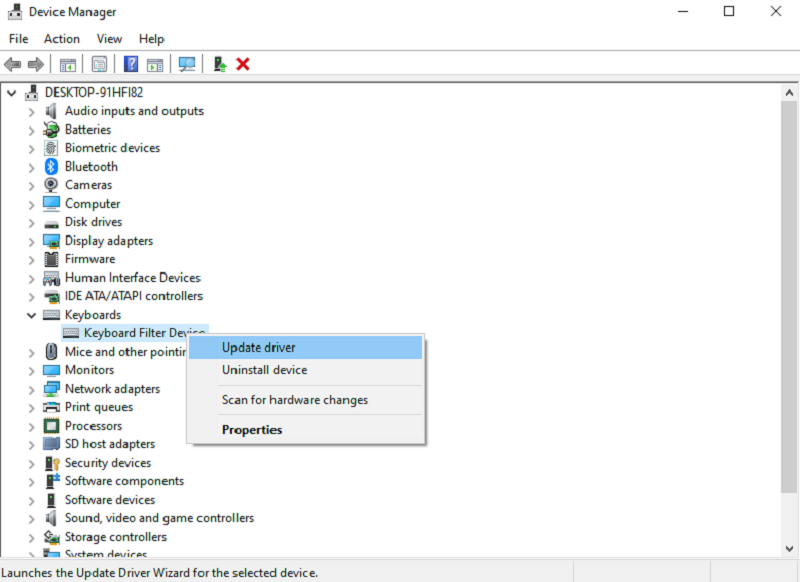Expand the Network adapters category
Viewport: 800px width, 582px height.
pyautogui.click(x=31, y=389)
